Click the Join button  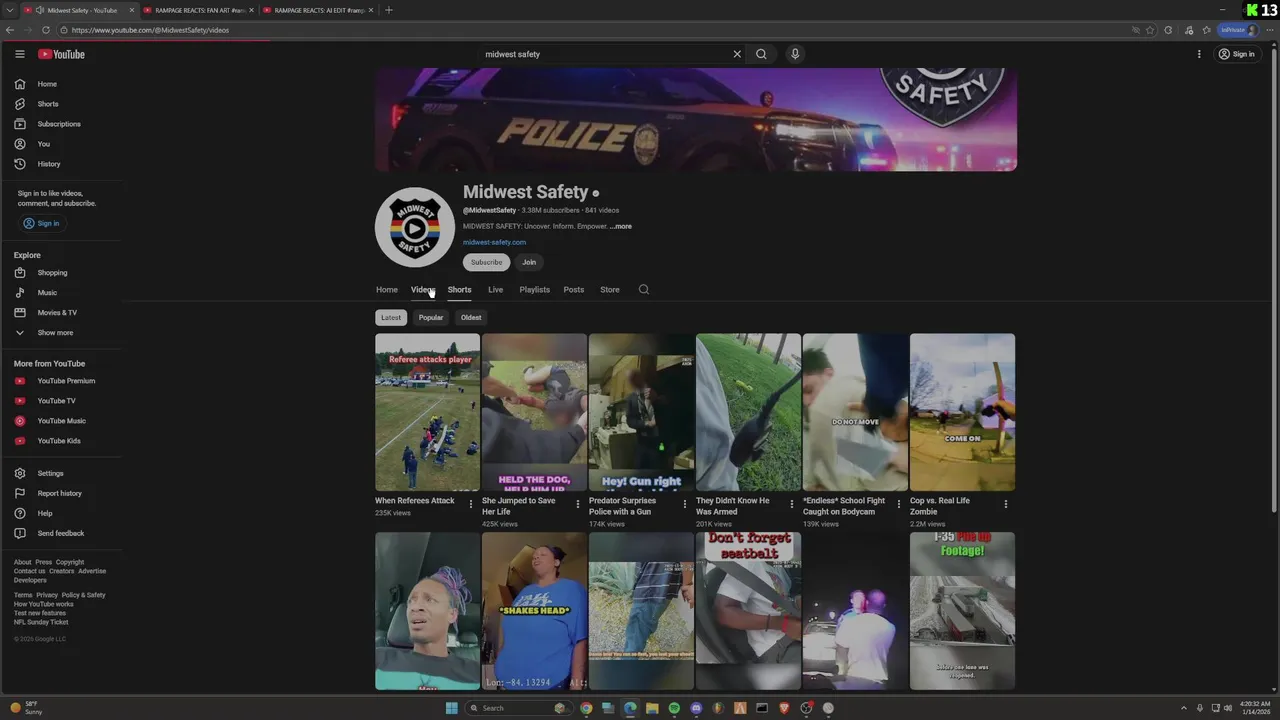[x=529, y=262]
